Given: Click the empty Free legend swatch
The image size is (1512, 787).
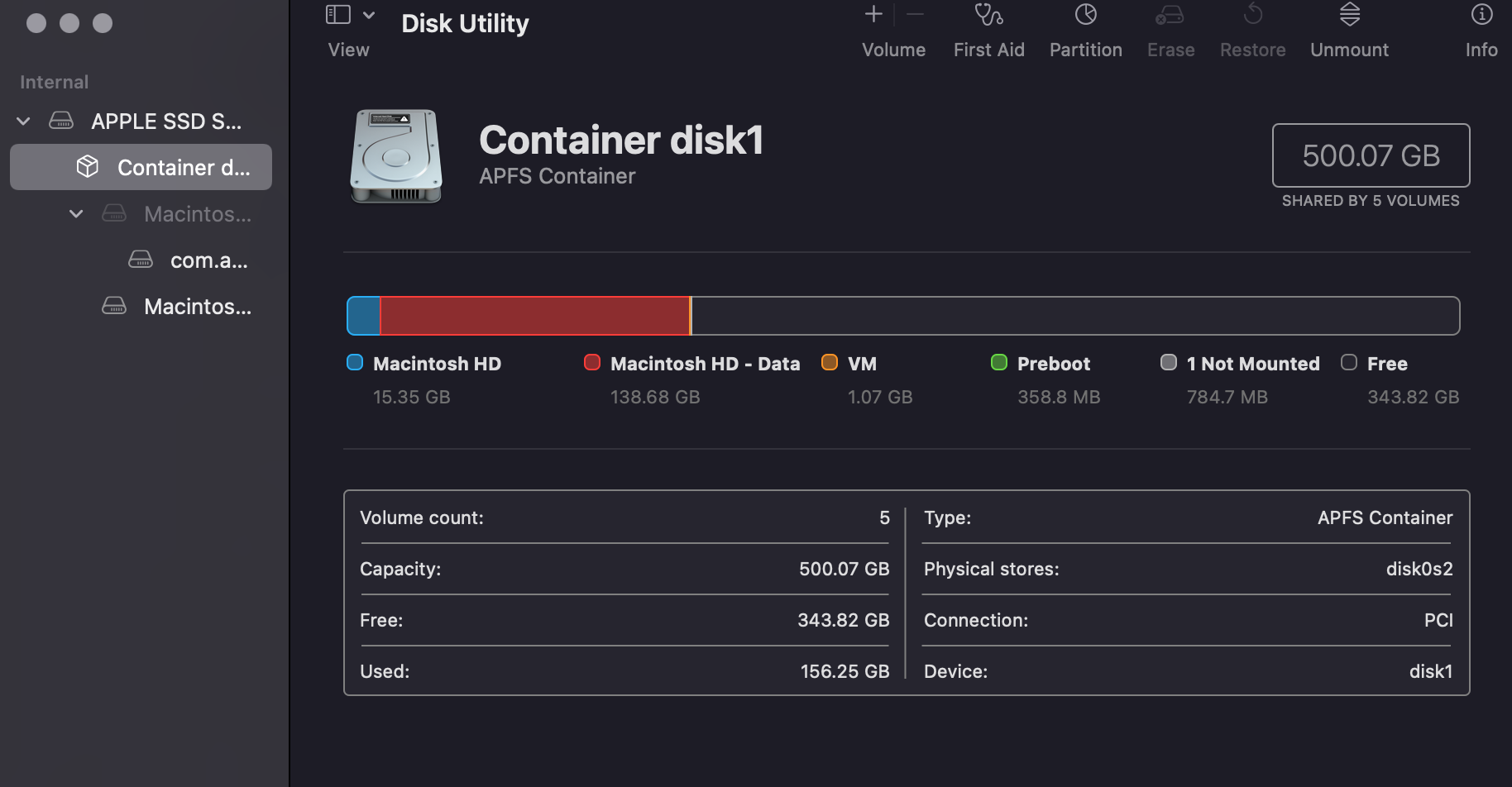Looking at the screenshot, I should [1349, 363].
